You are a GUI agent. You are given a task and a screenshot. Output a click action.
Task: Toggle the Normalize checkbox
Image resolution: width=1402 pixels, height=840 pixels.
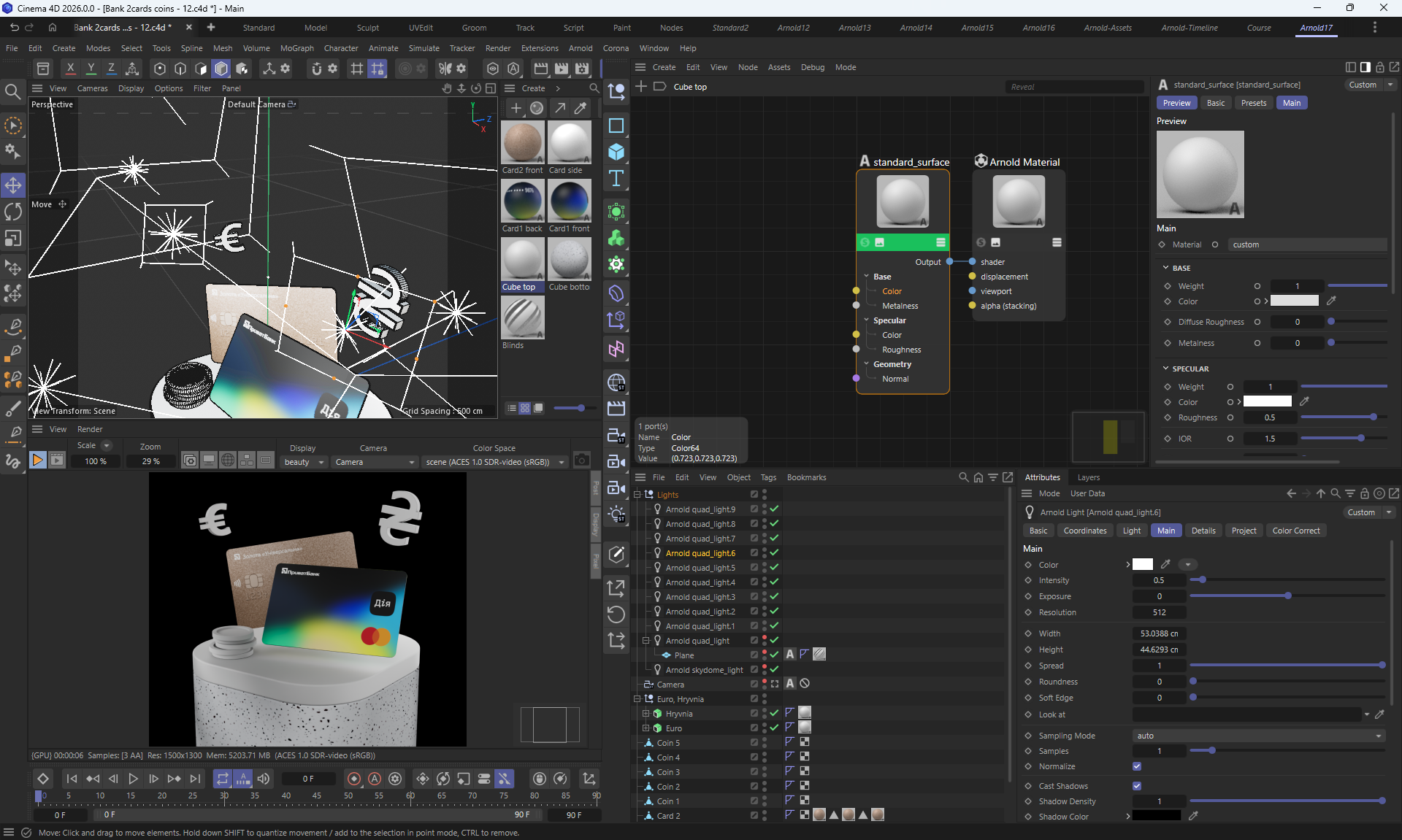pyautogui.click(x=1137, y=766)
